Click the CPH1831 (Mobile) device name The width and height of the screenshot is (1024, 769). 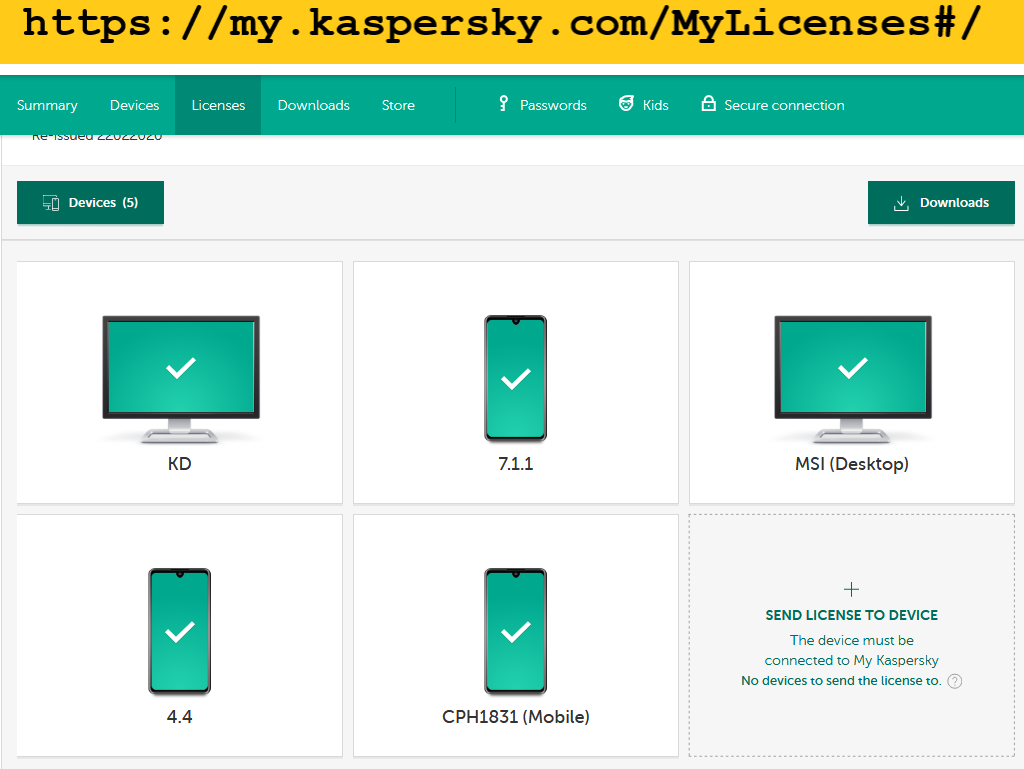(x=515, y=717)
